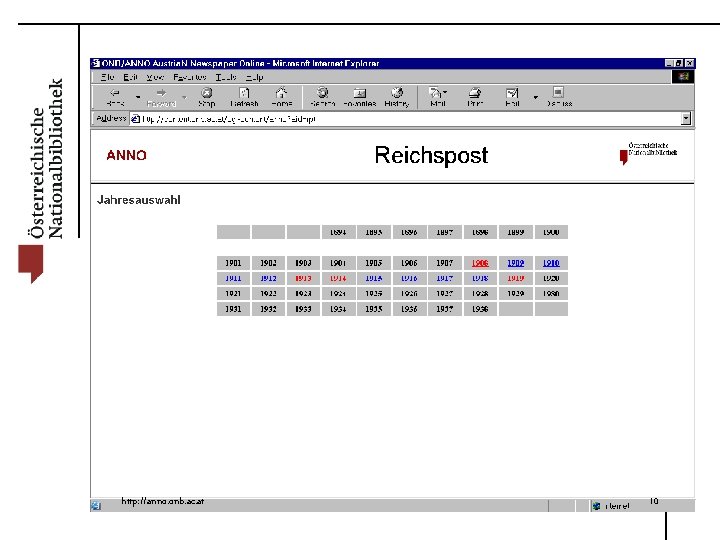Select year 1912 link
Viewport: 720px width, 540px height.
tap(269, 278)
